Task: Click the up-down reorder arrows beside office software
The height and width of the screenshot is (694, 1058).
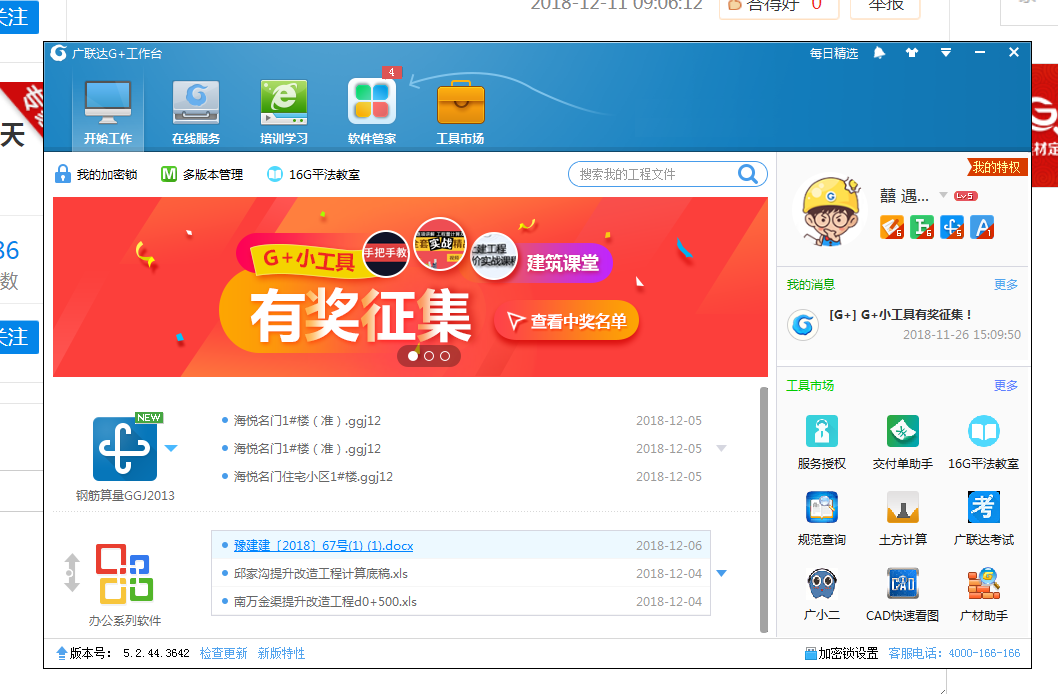Action: (72, 572)
